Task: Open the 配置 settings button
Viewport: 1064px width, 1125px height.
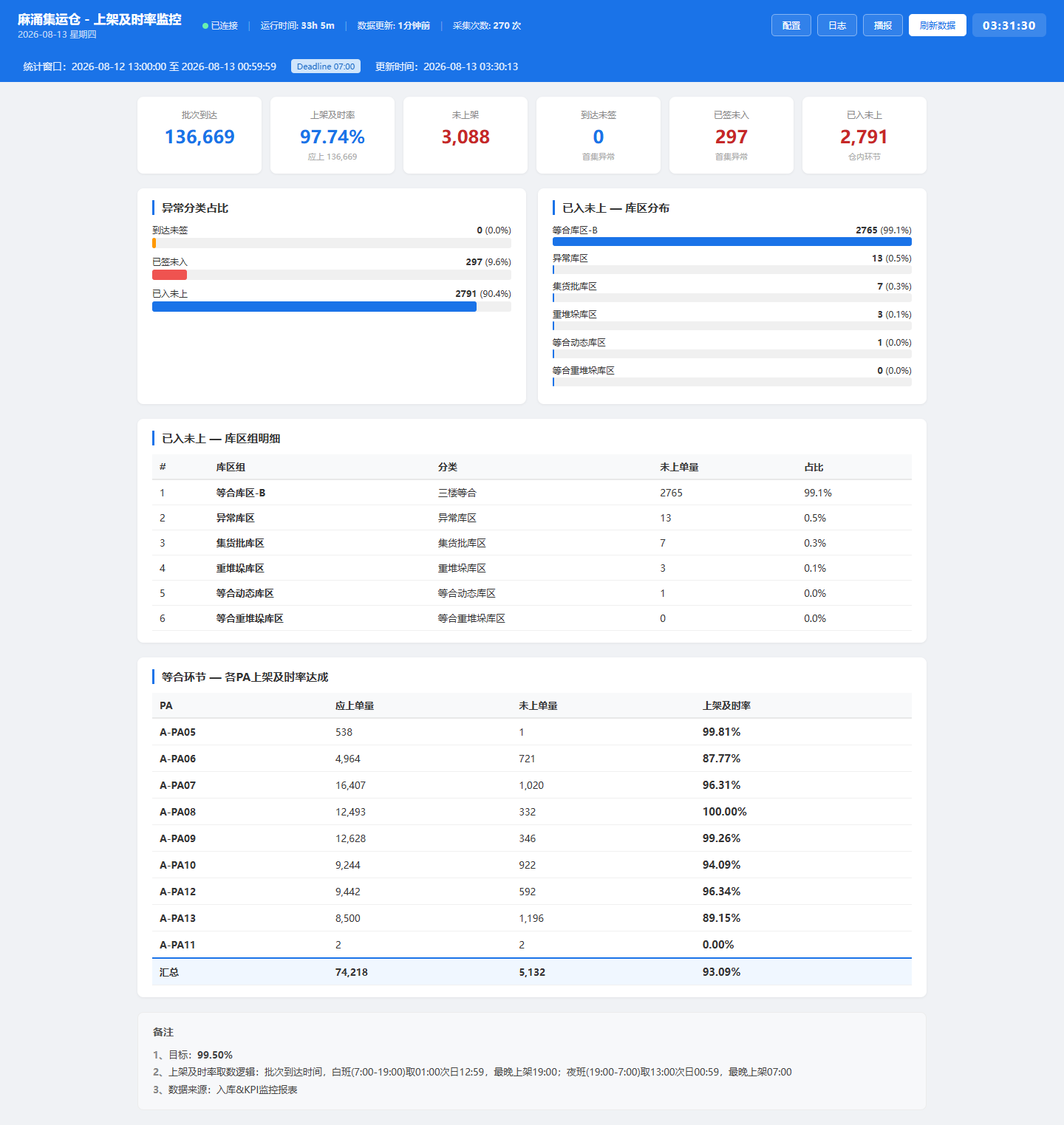Action: pyautogui.click(x=791, y=25)
